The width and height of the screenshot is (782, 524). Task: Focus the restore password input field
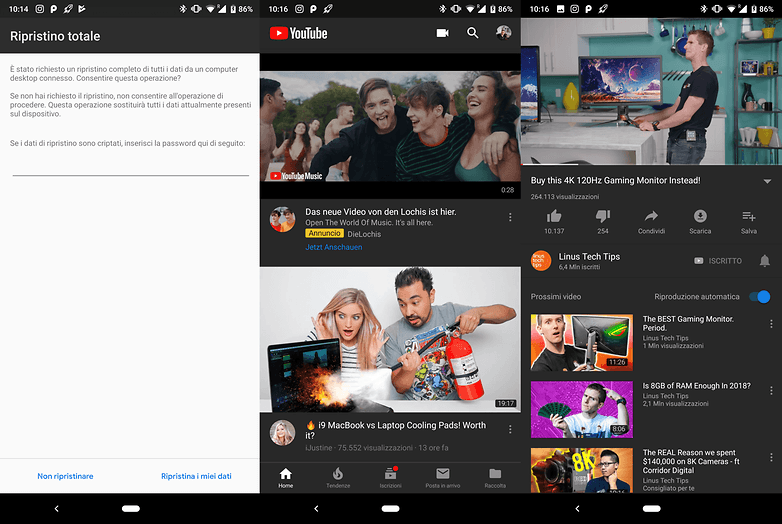131,168
